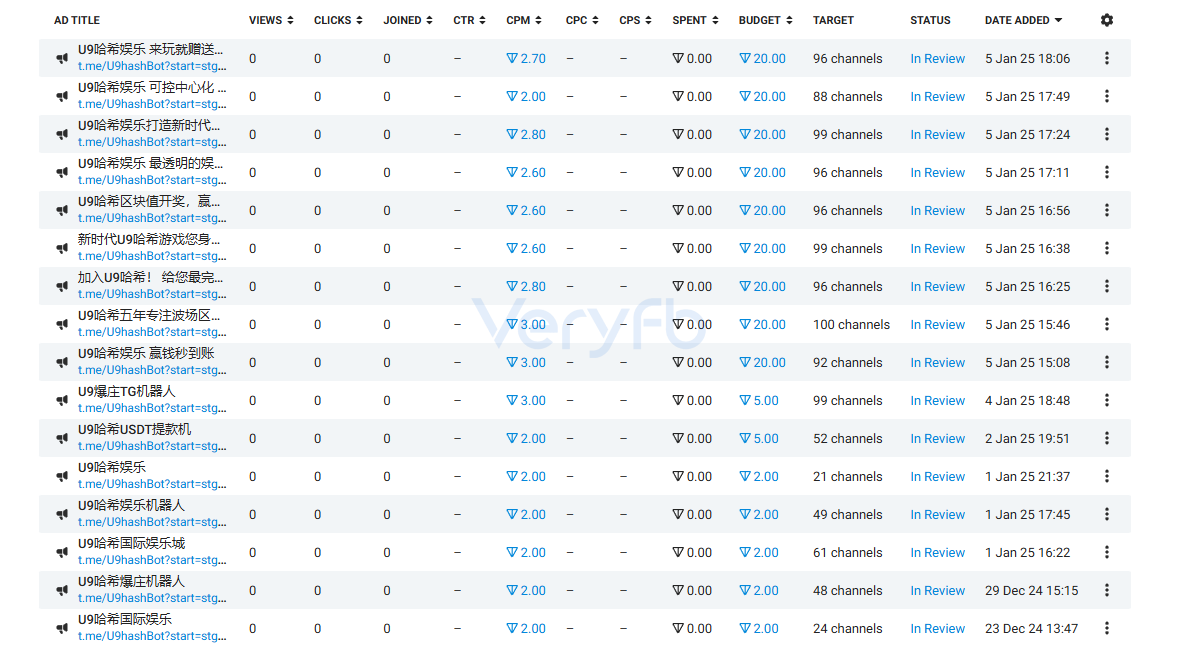Open options menu for ad added 5 Jan 25 16:25
Viewport: 1177px width, 657px height.
1106,286
